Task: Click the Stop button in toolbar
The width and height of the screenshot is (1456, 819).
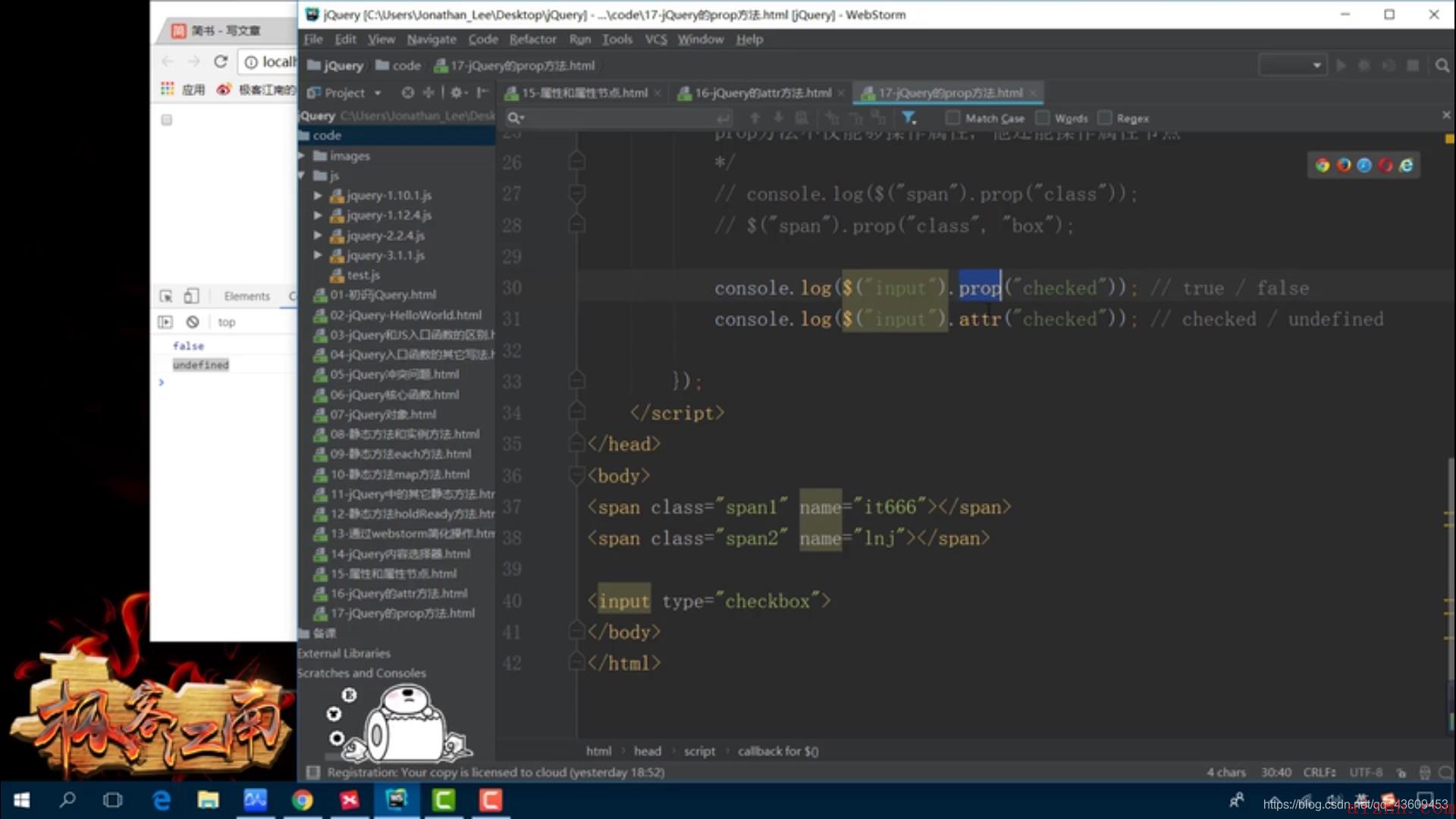Action: pos(1413,66)
